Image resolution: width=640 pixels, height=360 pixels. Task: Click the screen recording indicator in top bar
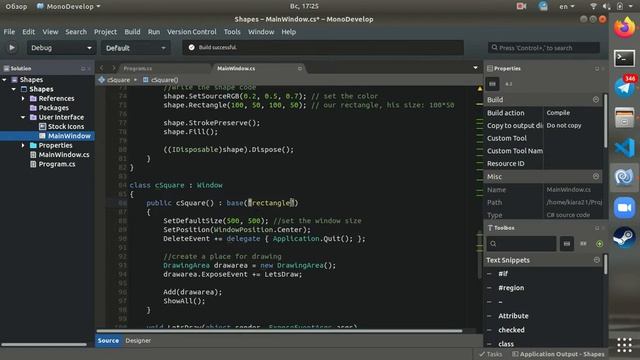521,6
